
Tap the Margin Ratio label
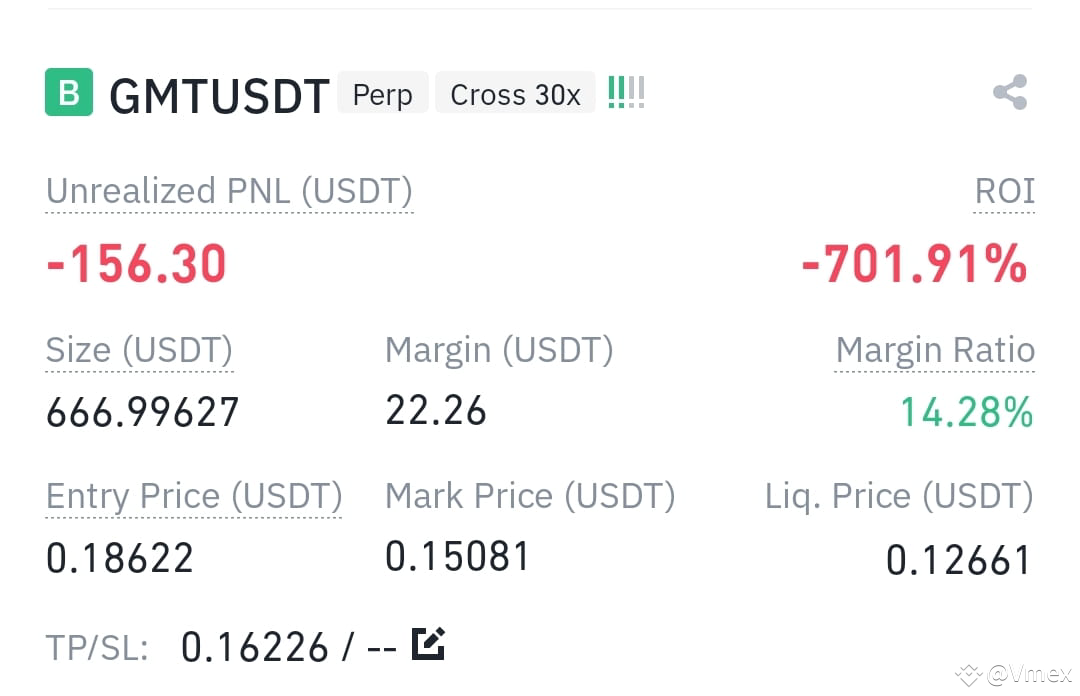[x=935, y=350]
